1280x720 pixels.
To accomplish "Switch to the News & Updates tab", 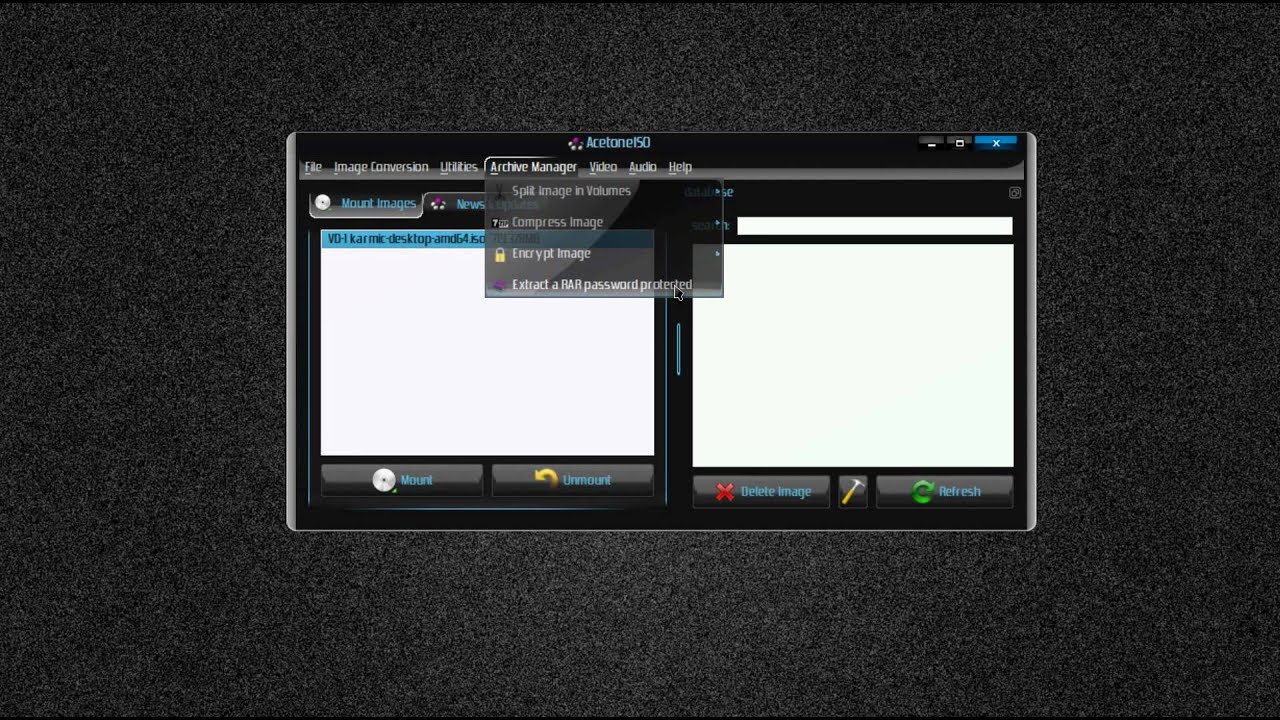I will click(x=484, y=204).
